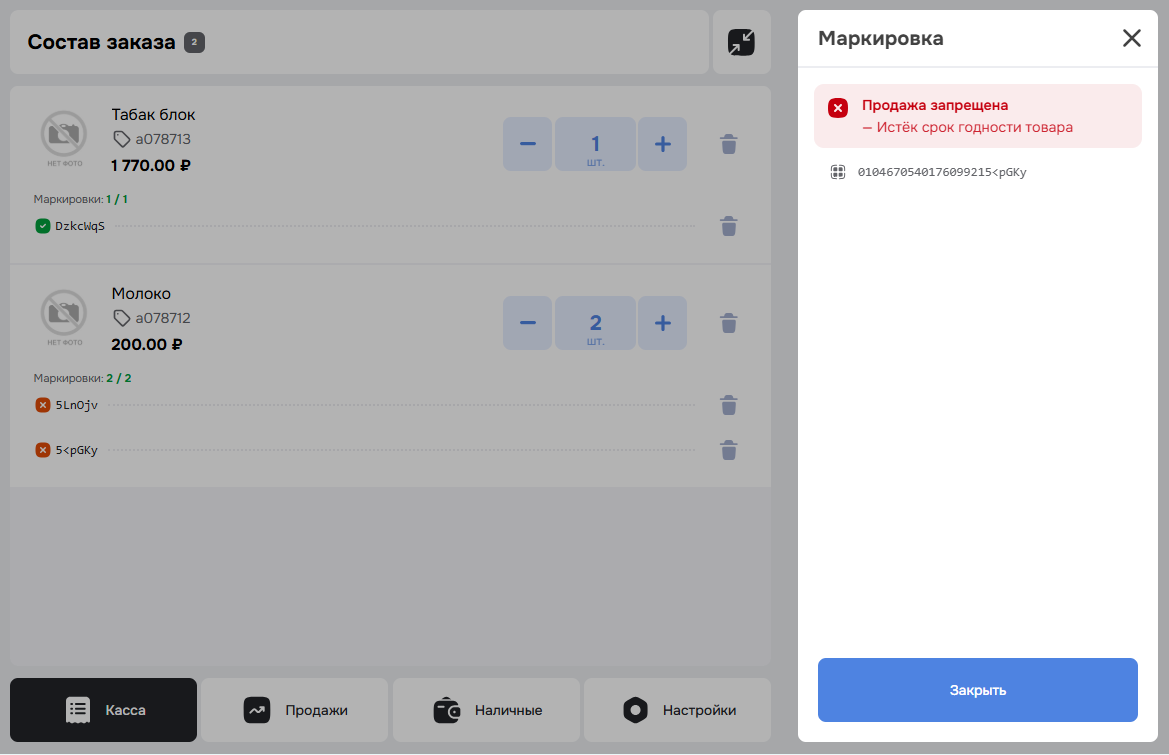Delete the Табак блок item
Screen dimensions: 1169x755
click(x=729, y=145)
